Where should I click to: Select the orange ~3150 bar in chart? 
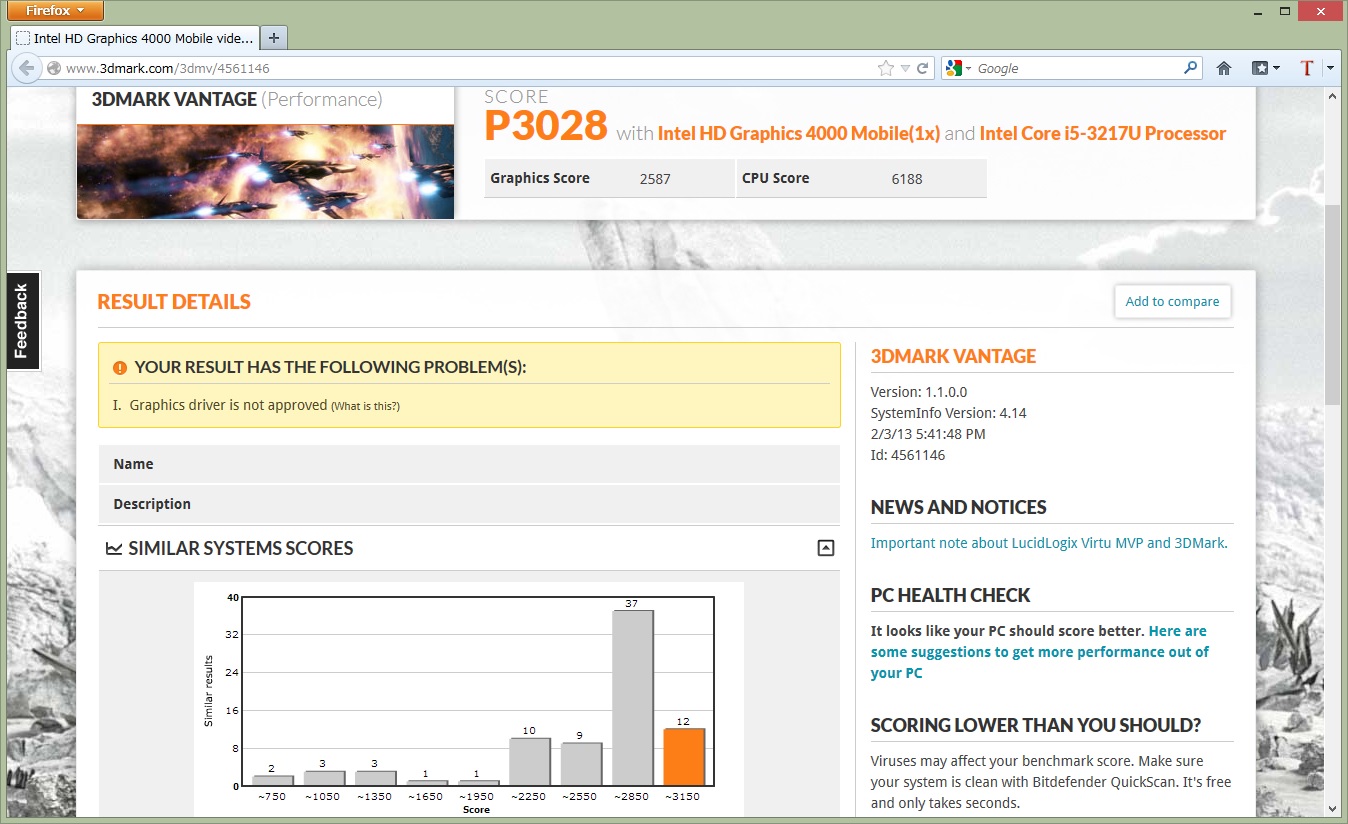(684, 757)
